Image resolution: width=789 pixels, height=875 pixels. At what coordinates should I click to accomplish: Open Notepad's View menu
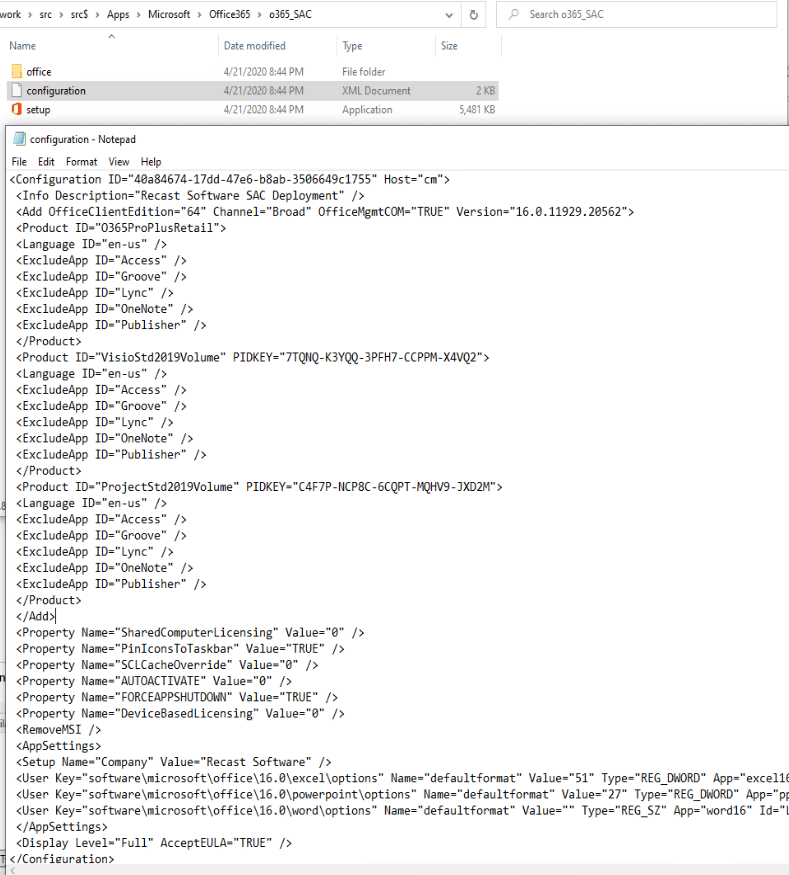coord(118,162)
